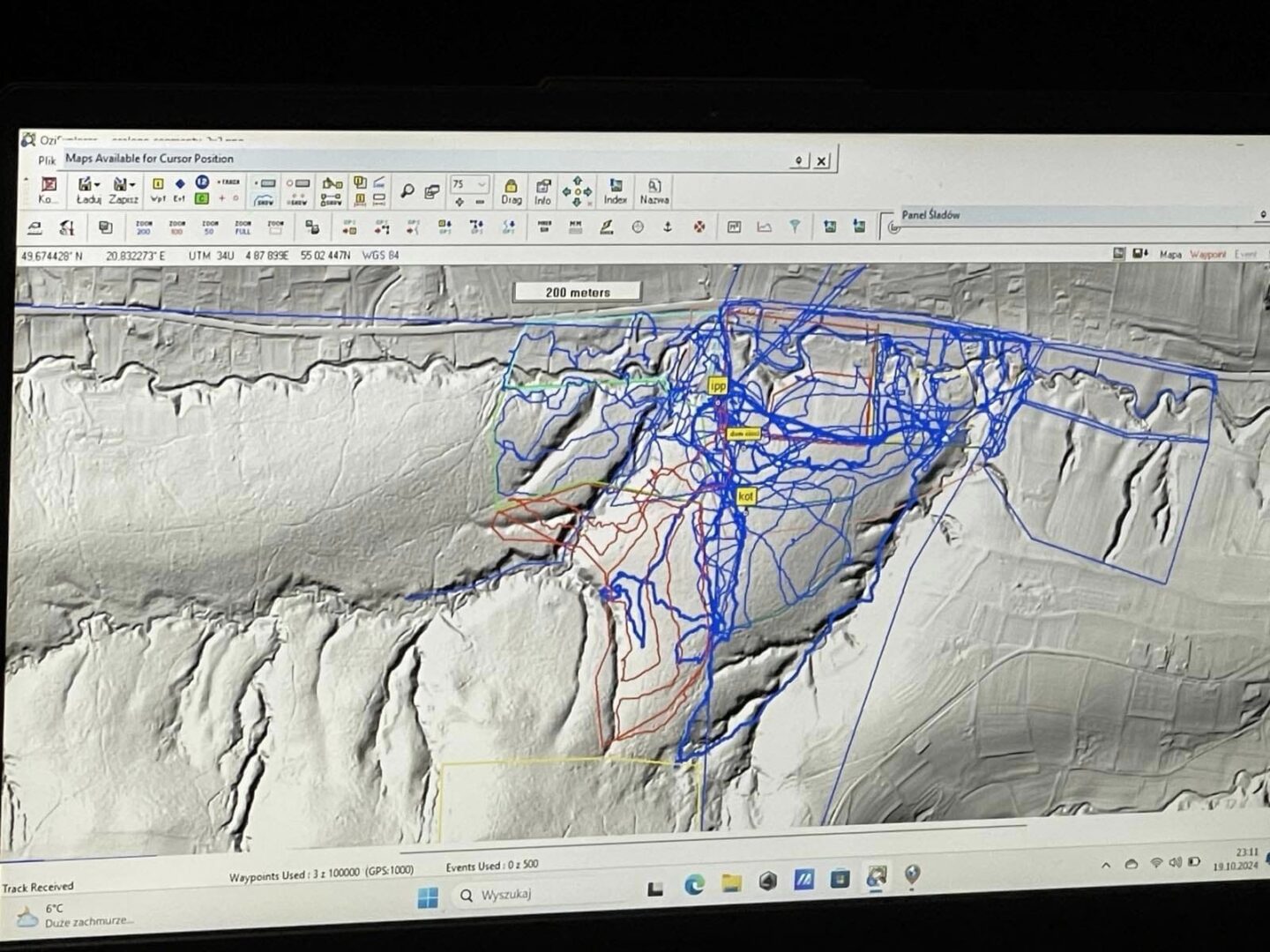Set zoom with the ZOOM 200 button

pos(143,227)
